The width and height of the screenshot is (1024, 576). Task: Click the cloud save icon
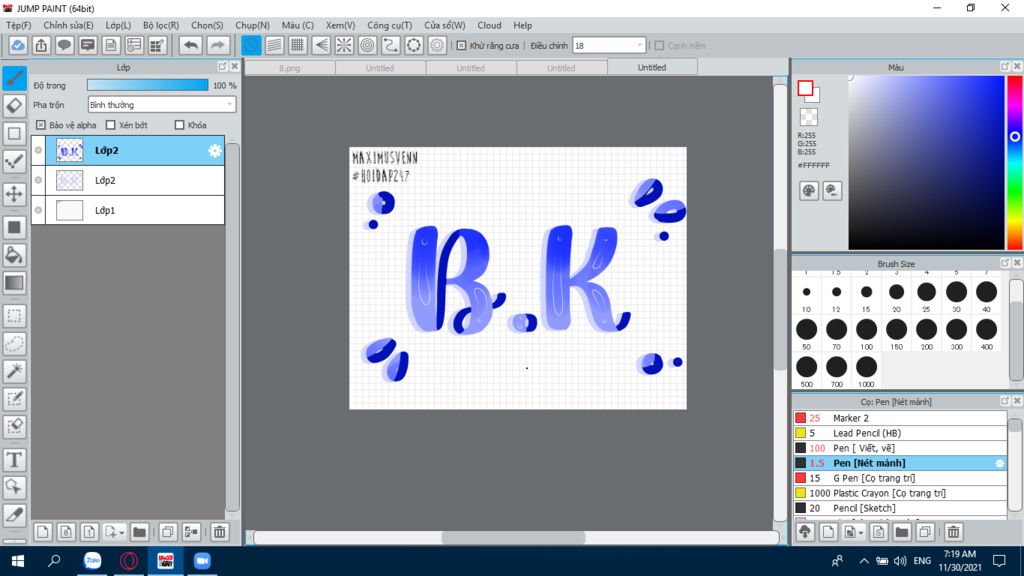(18, 45)
